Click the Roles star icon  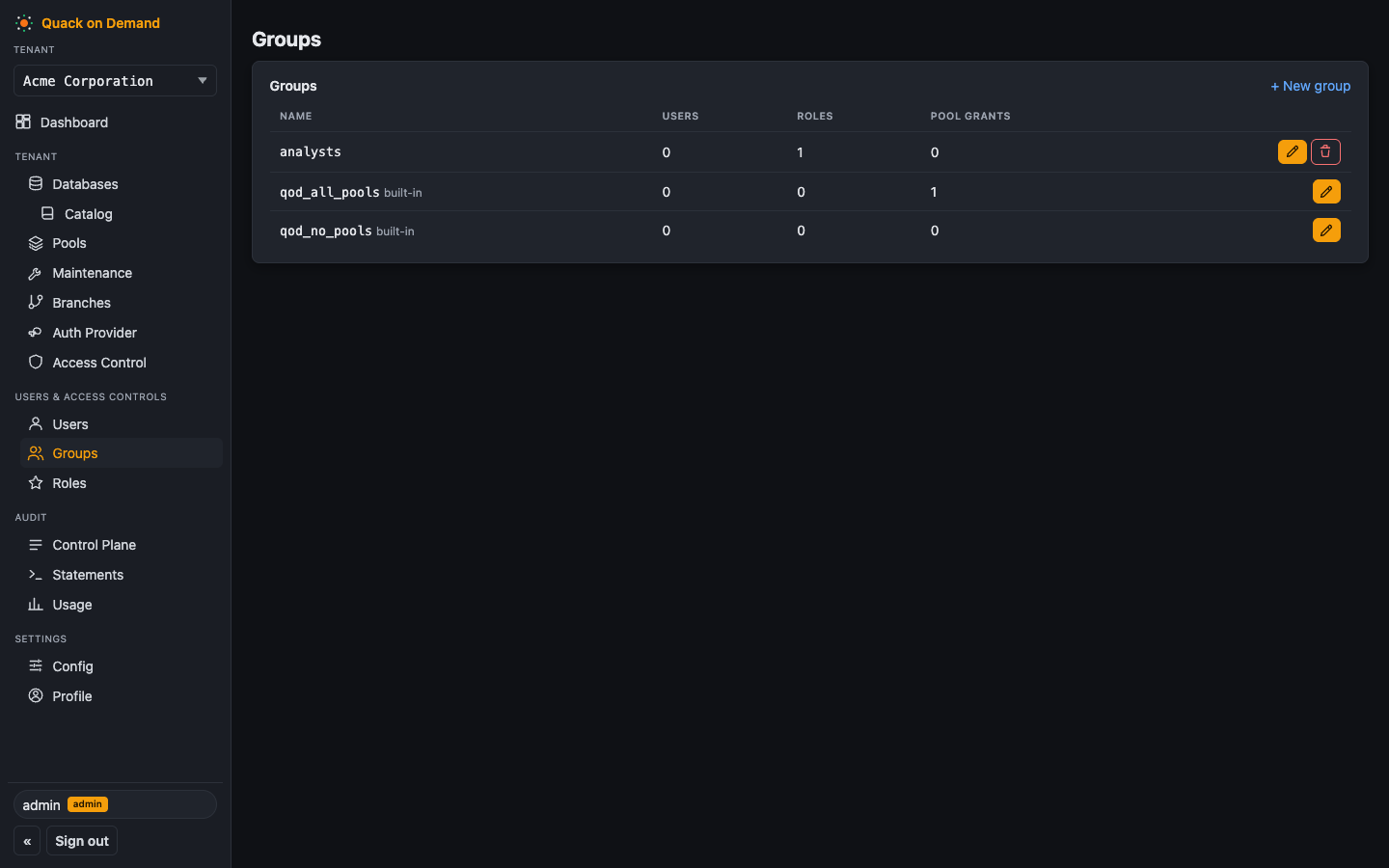click(x=36, y=482)
